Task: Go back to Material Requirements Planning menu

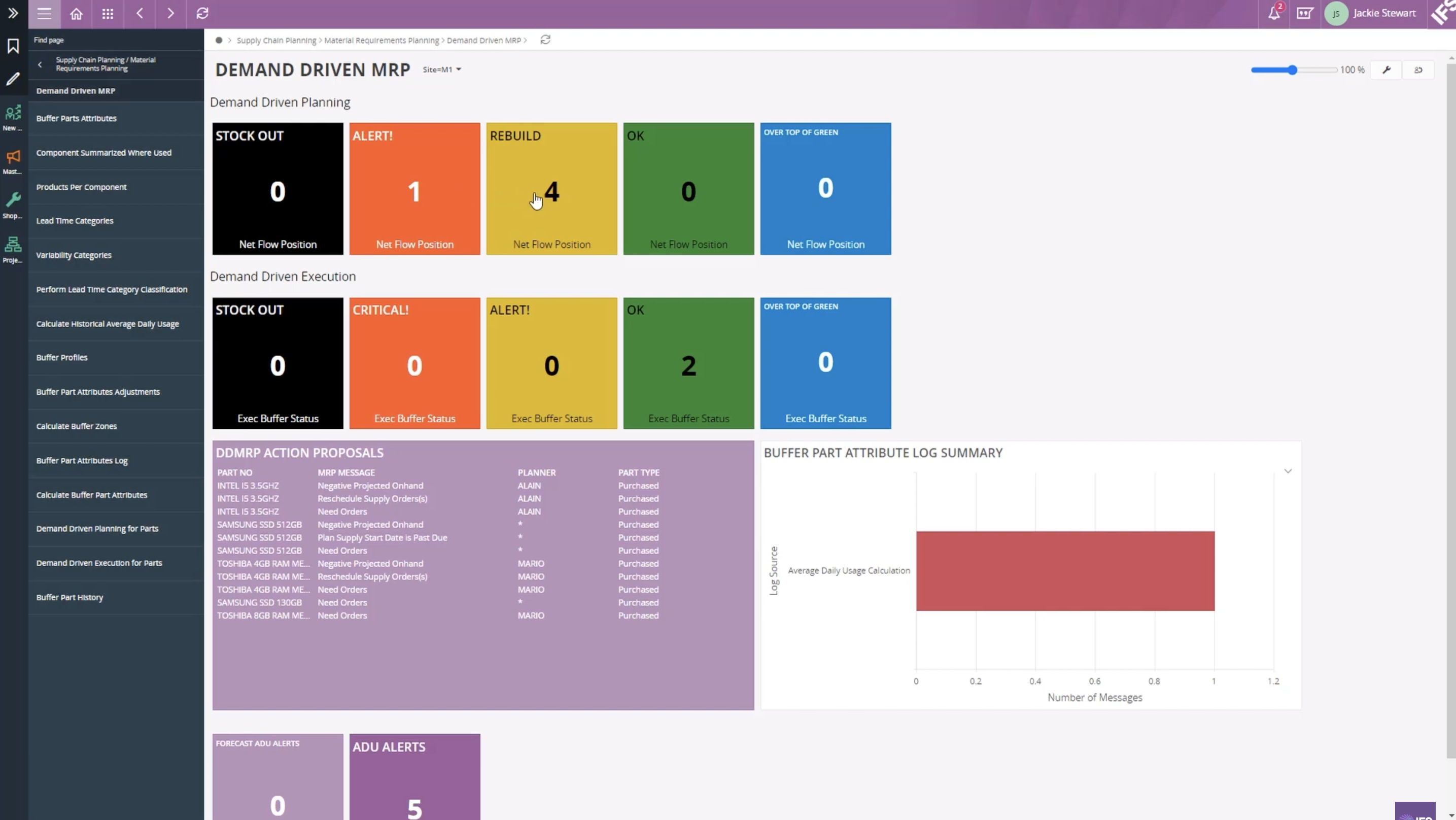Action: pos(40,64)
